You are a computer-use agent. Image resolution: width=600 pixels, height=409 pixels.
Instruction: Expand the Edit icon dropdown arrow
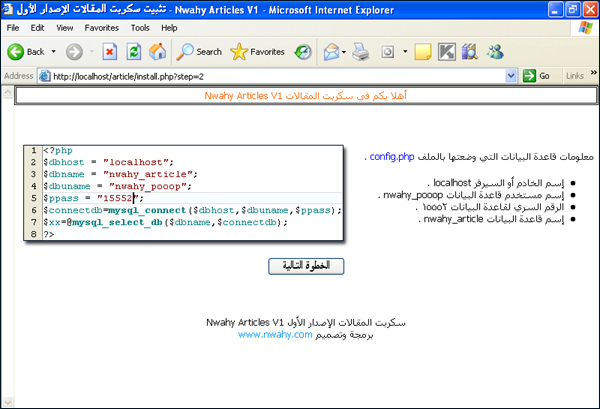pyautogui.click(x=405, y=51)
